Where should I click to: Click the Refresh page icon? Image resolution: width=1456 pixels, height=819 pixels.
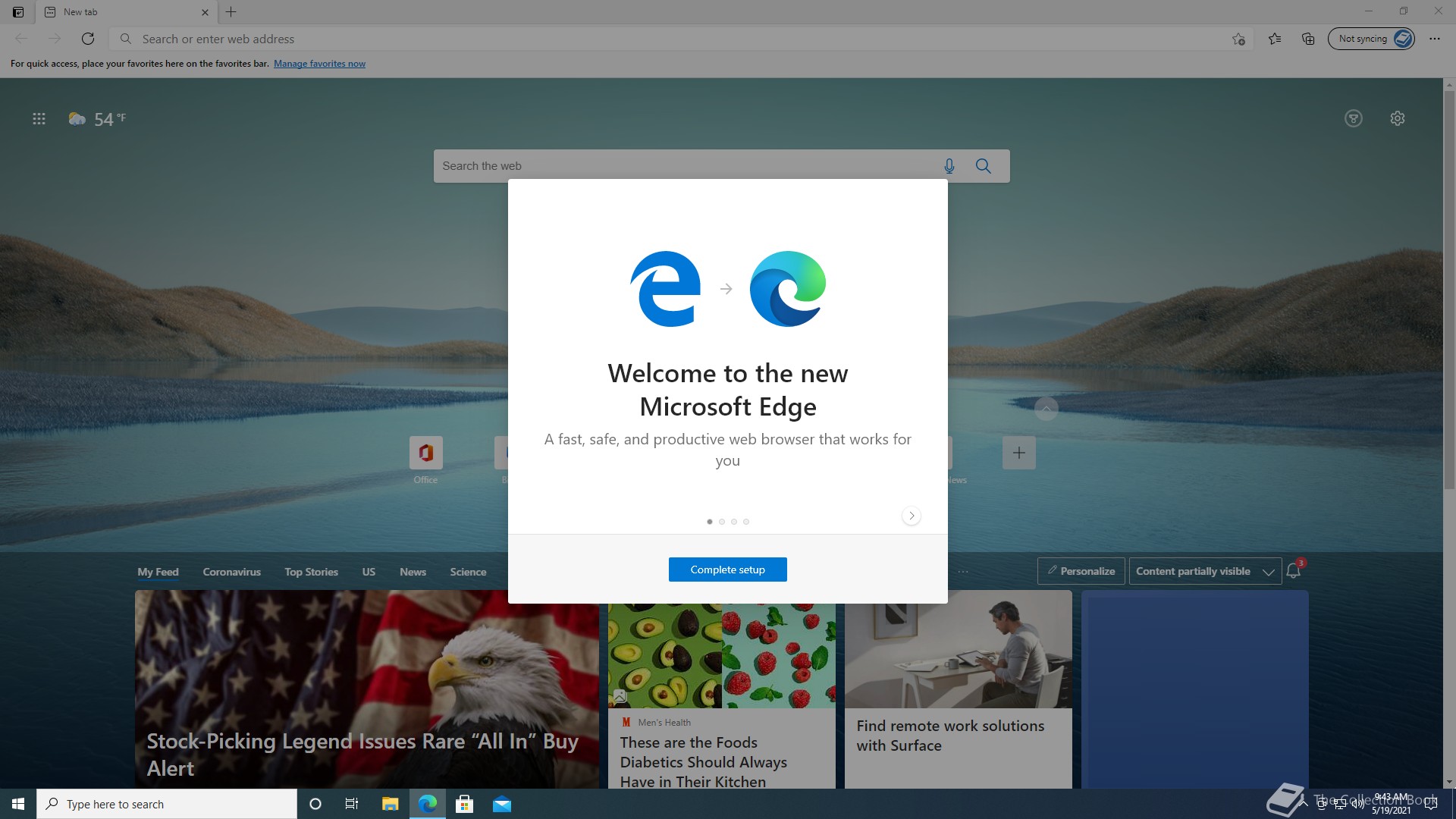[88, 39]
